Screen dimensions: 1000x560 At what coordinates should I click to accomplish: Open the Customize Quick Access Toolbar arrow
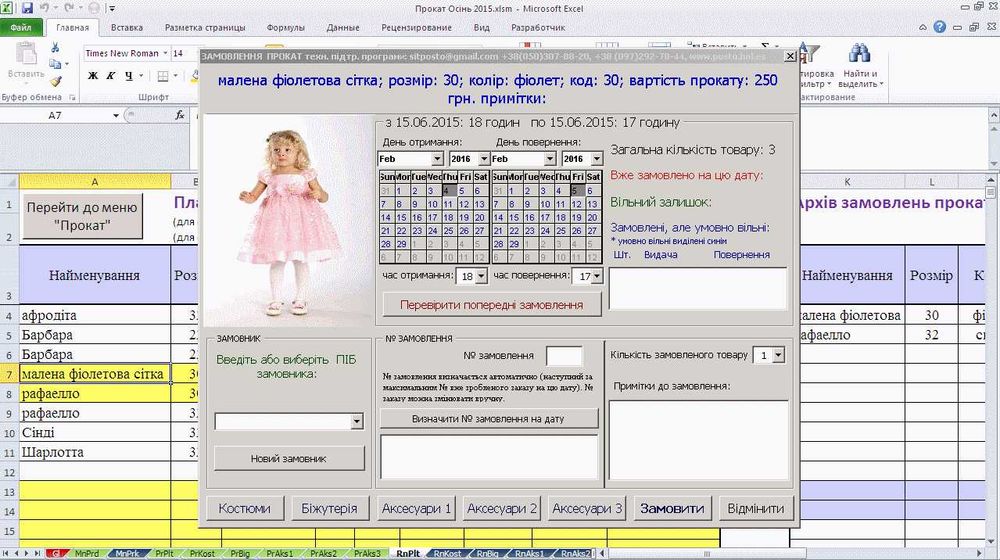(112, 9)
